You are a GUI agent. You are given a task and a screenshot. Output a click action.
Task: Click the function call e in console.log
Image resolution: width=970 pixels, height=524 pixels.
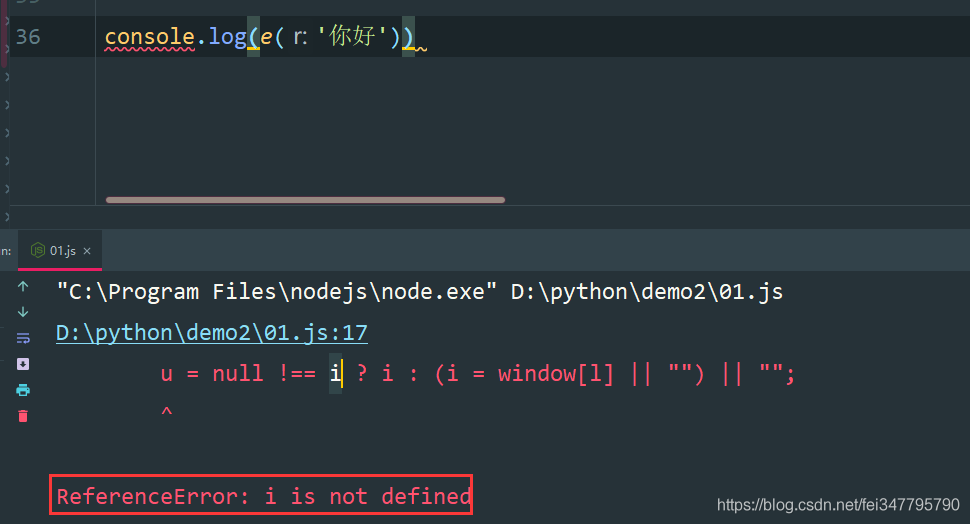point(266,37)
